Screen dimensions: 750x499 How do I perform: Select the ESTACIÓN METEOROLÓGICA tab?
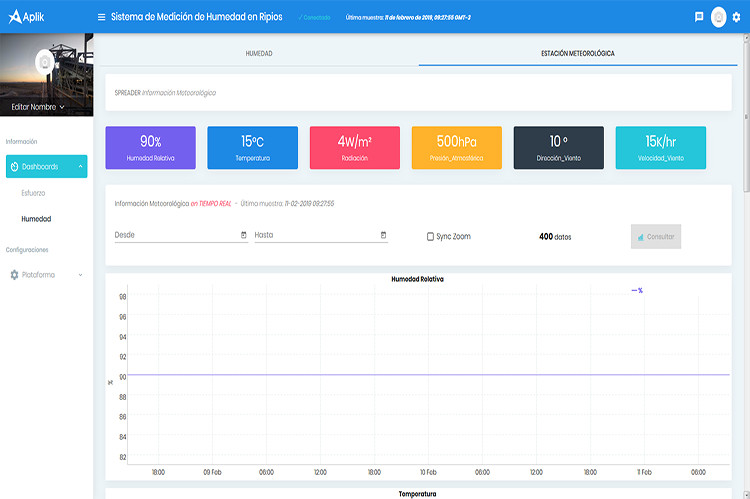(x=577, y=52)
